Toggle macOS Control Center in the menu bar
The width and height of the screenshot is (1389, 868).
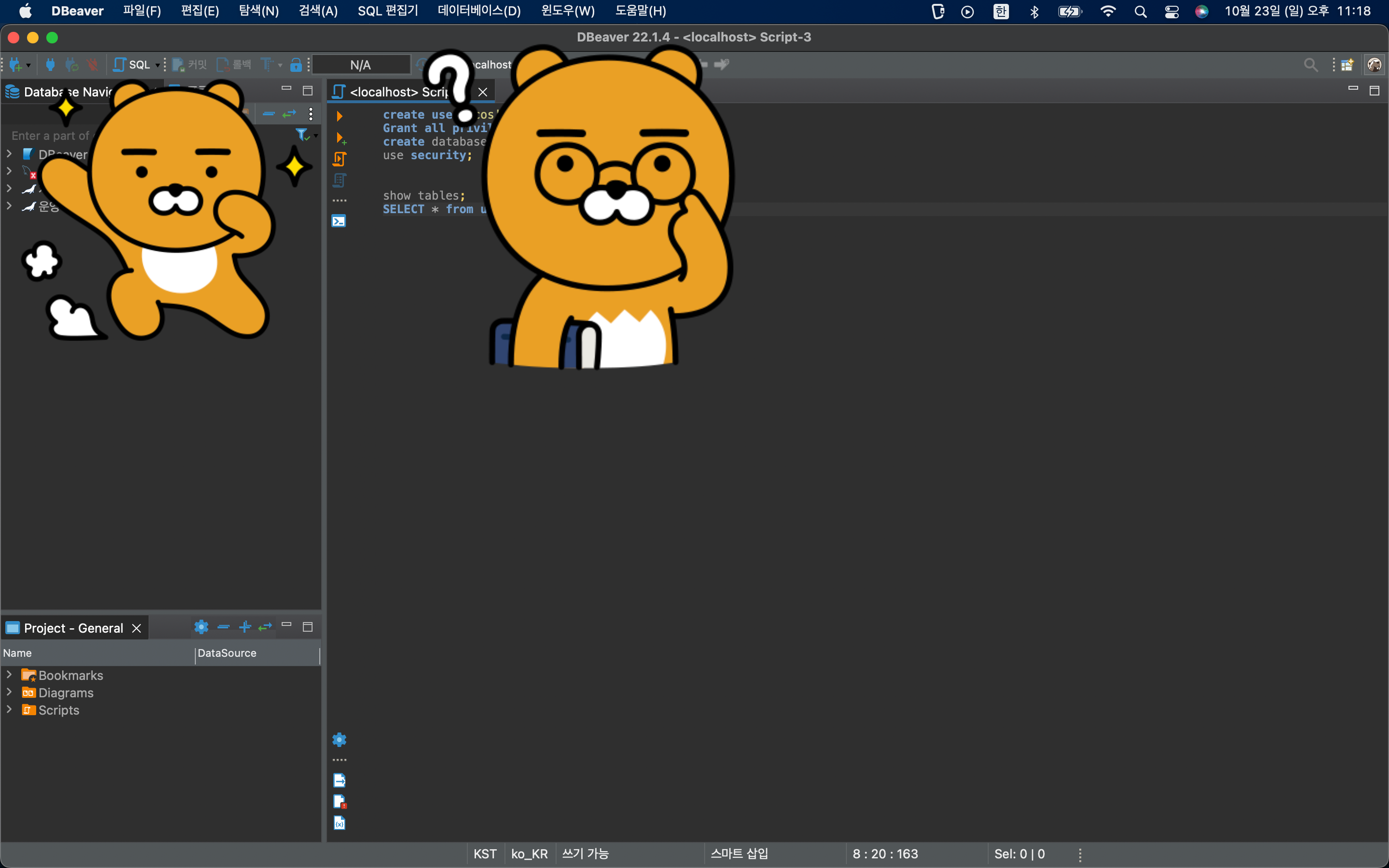1171,12
